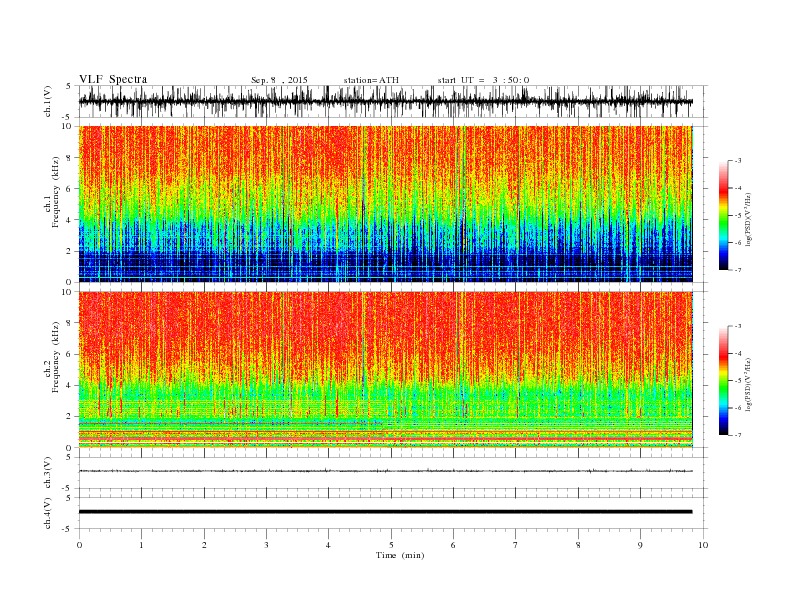This screenshot has height=612, width=792.
Task: Click the 'ch.4(V)' axis label
Action: [48, 513]
